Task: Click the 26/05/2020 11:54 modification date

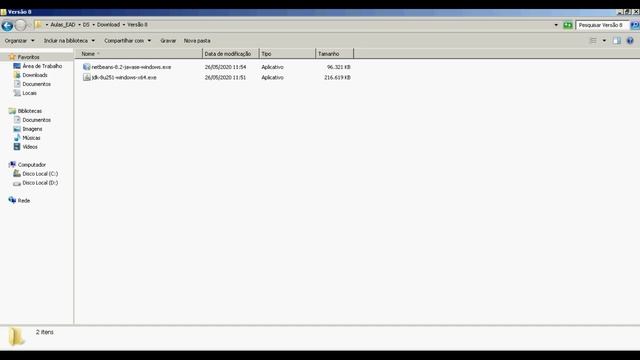Action: pos(225,67)
